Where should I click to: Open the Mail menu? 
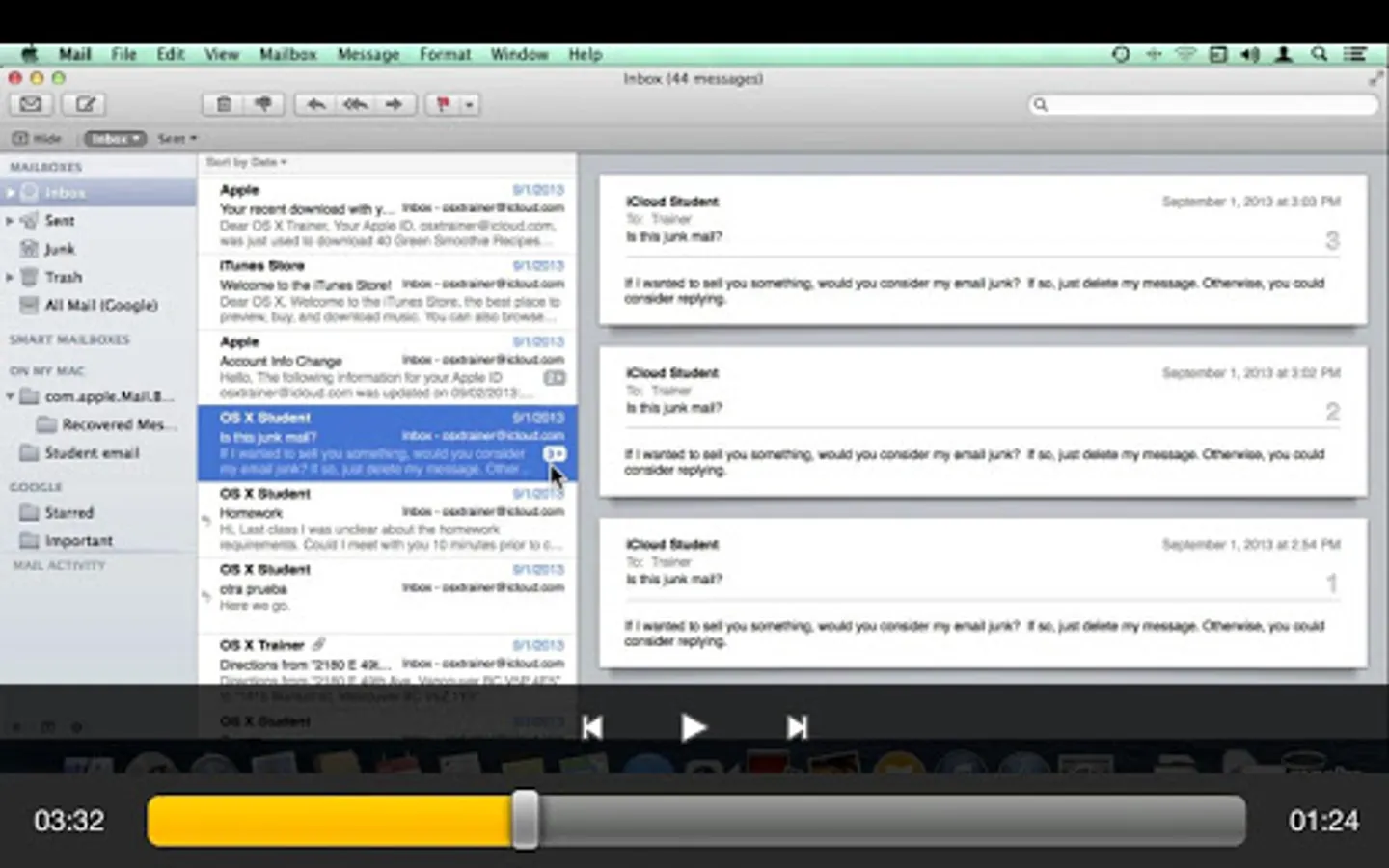click(74, 54)
